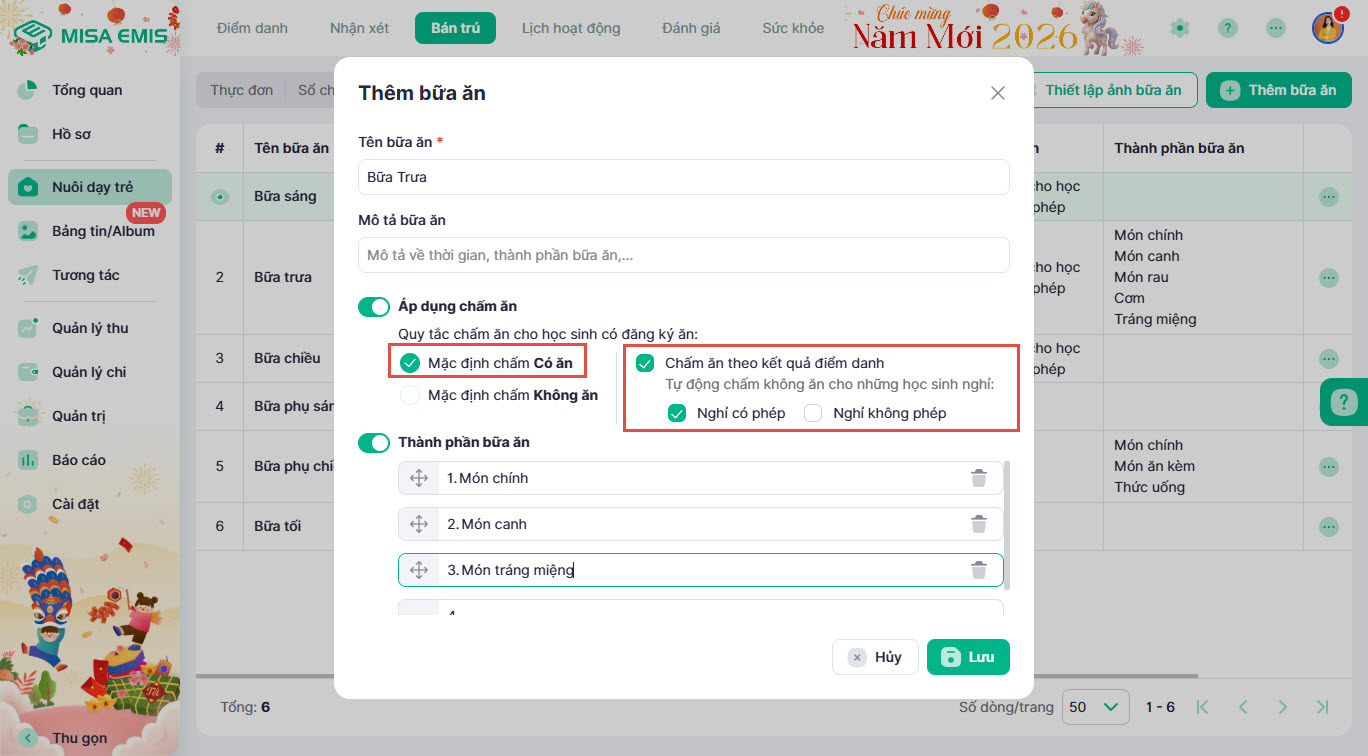Click the Lưu save button
This screenshot has width=1368, height=756.
click(967, 657)
